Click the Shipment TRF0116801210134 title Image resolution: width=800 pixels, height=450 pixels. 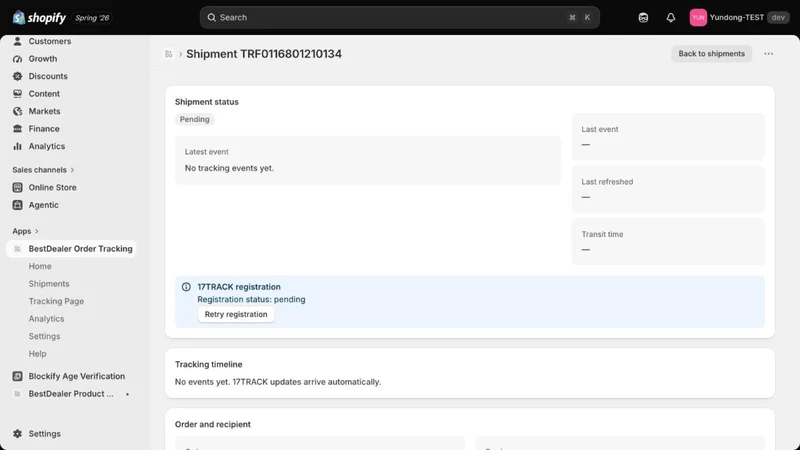pos(264,54)
